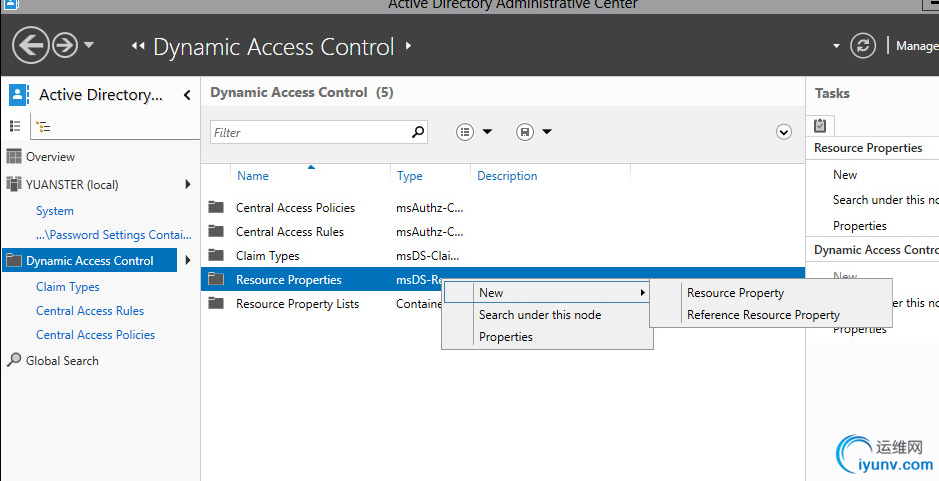Click the Tasks pane clipboard icon
Screen dimensions: 939x481
pyautogui.click(x=820, y=125)
